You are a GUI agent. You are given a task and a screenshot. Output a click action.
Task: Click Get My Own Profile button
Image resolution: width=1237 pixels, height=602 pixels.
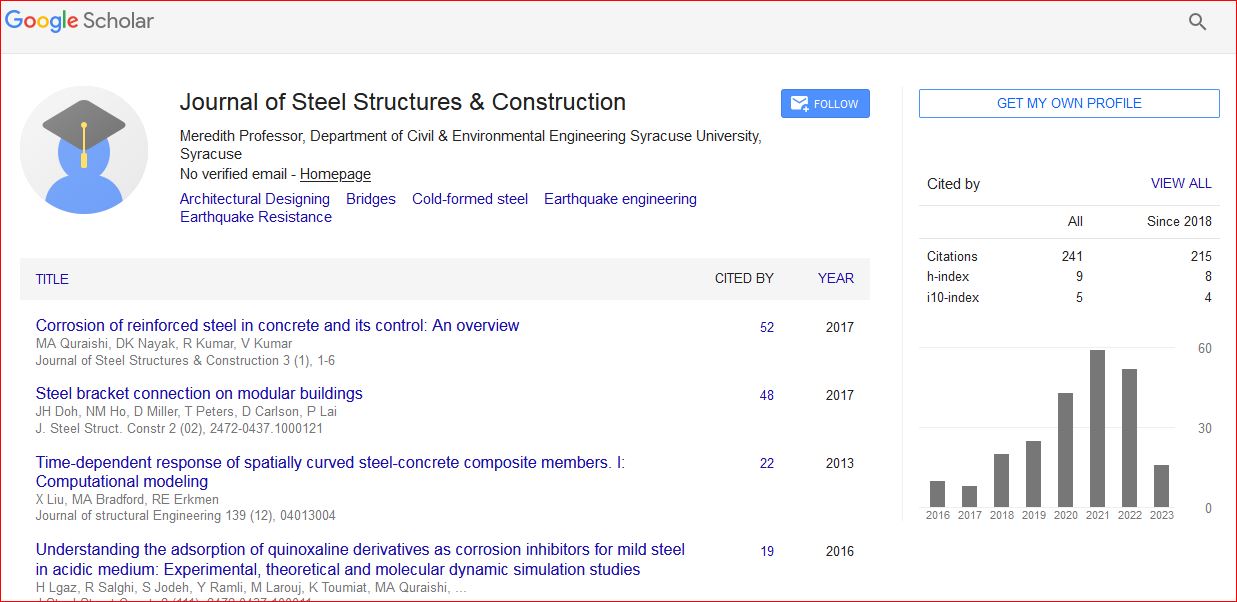tap(1069, 103)
